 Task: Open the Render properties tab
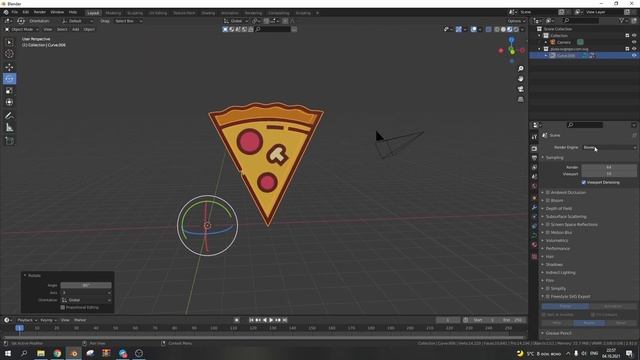point(534,149)
